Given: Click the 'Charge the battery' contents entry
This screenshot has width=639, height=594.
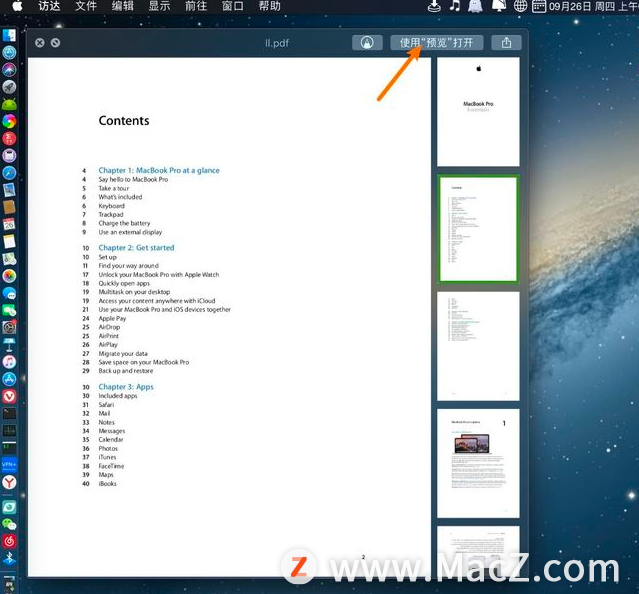Looking at the screenshot, I should coord(124,223).
